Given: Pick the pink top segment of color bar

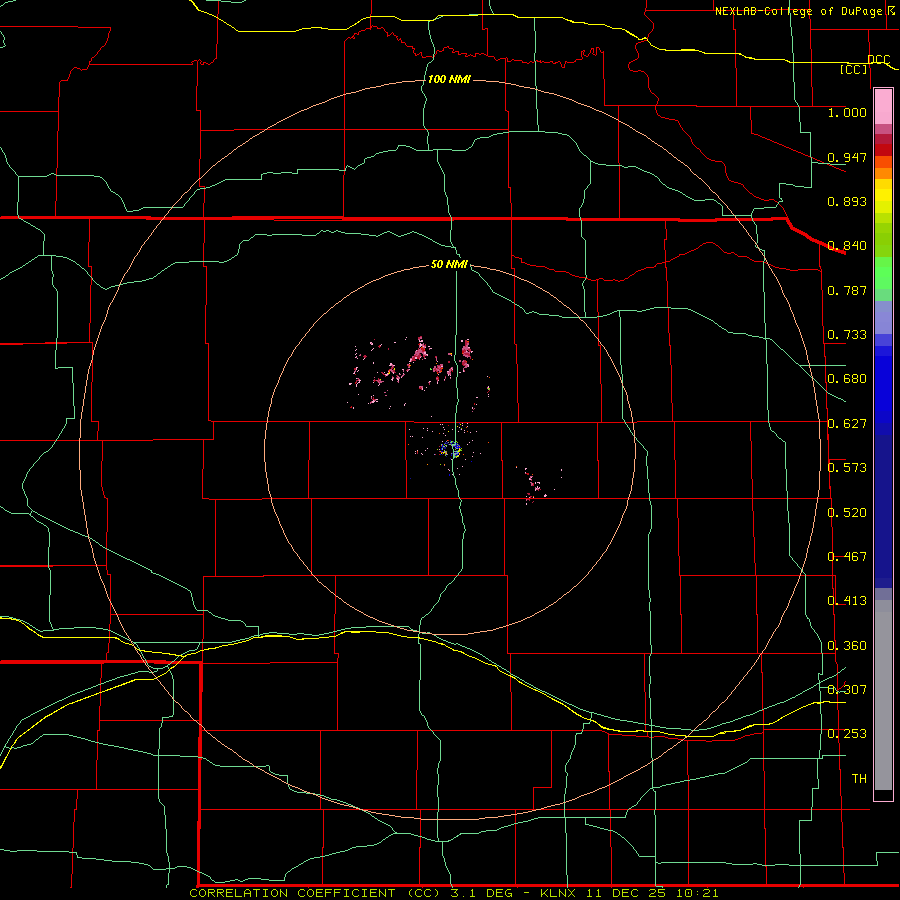Looking at the screenshot, I should [x=883, y=107].
